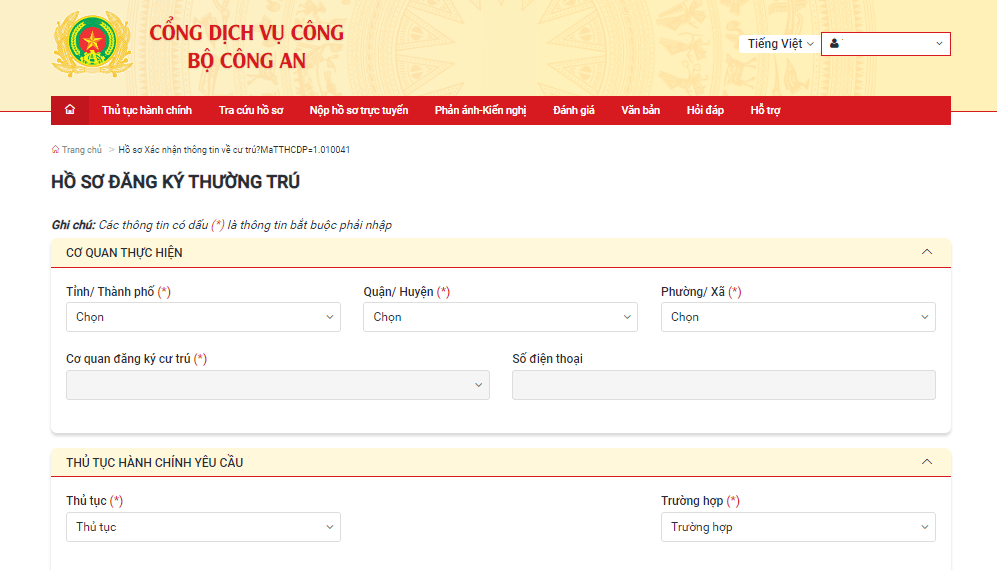Open the Tra cứu hồ sơ menu
The image size is (997, 570).
251,110
